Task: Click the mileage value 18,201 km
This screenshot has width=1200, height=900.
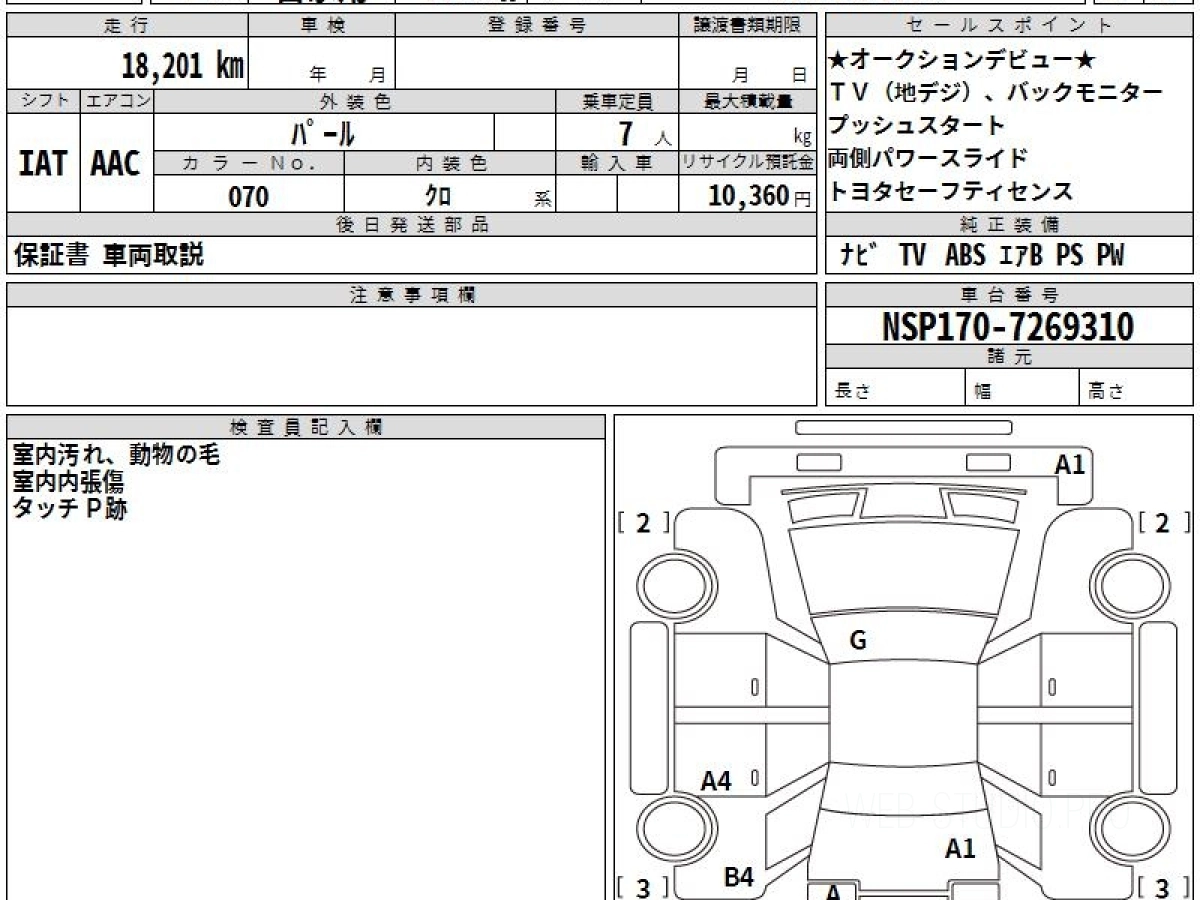Action: click(183, 67)
